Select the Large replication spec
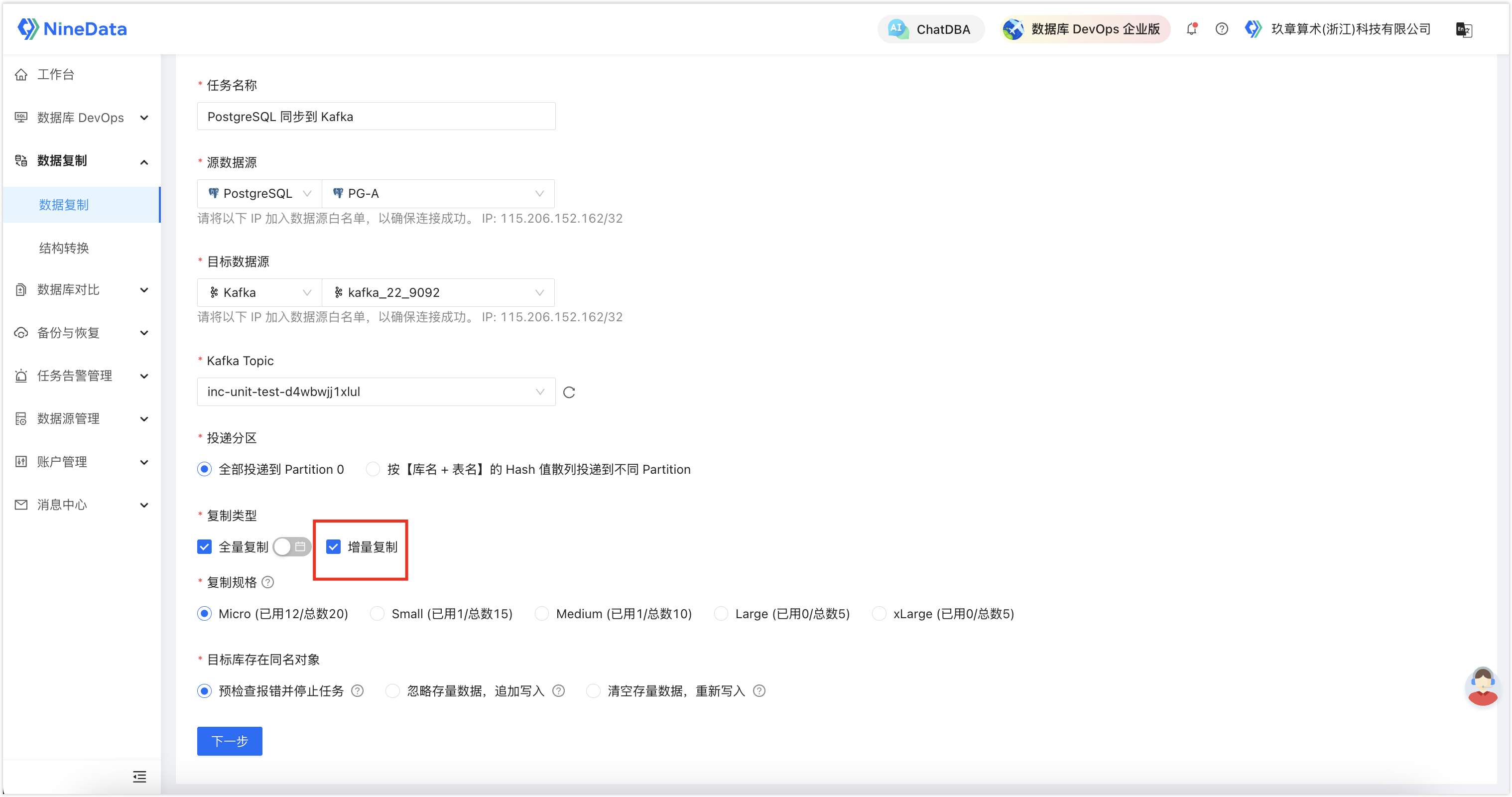1512x797 pixels. tap(721, 613)
